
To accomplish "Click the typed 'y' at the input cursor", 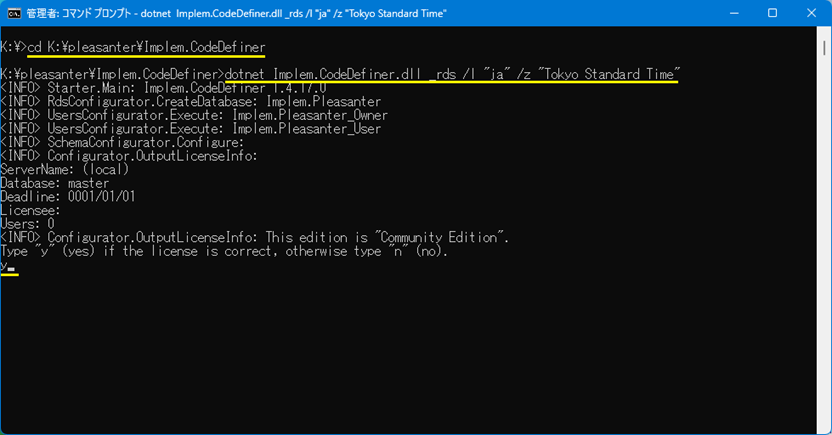I will pos(4,265).
